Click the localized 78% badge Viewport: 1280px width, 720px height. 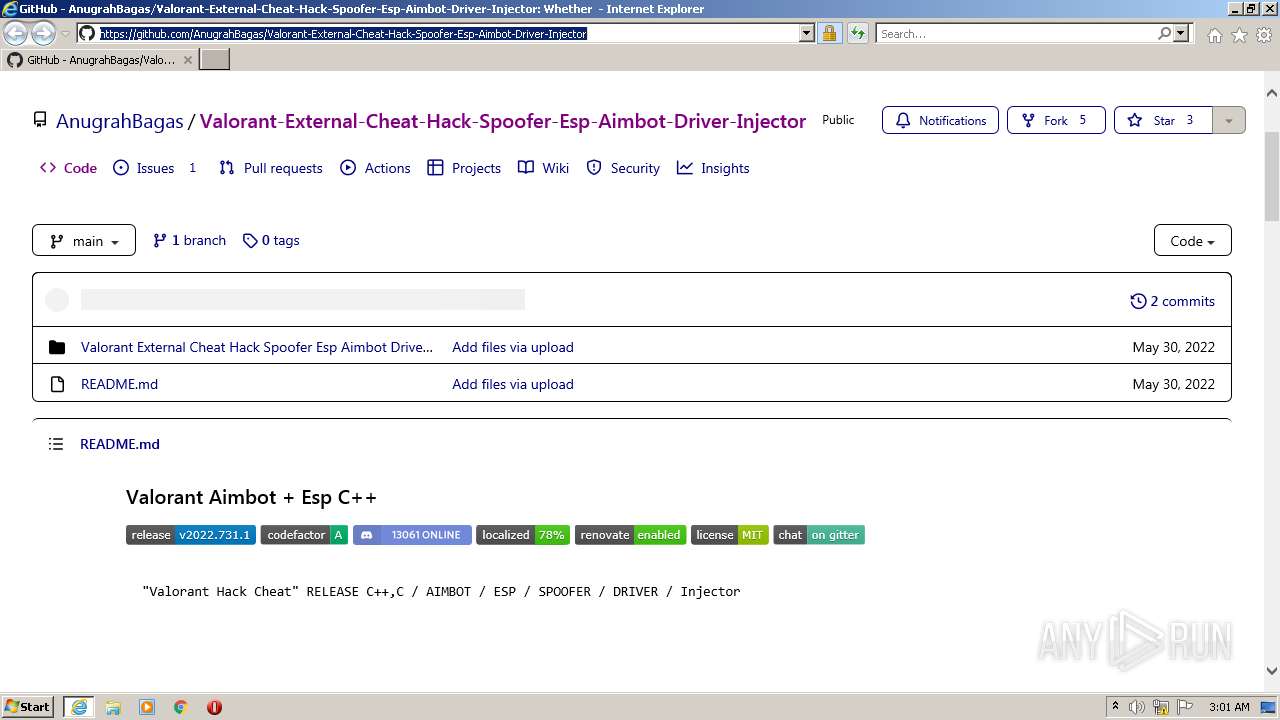[523, 535]
